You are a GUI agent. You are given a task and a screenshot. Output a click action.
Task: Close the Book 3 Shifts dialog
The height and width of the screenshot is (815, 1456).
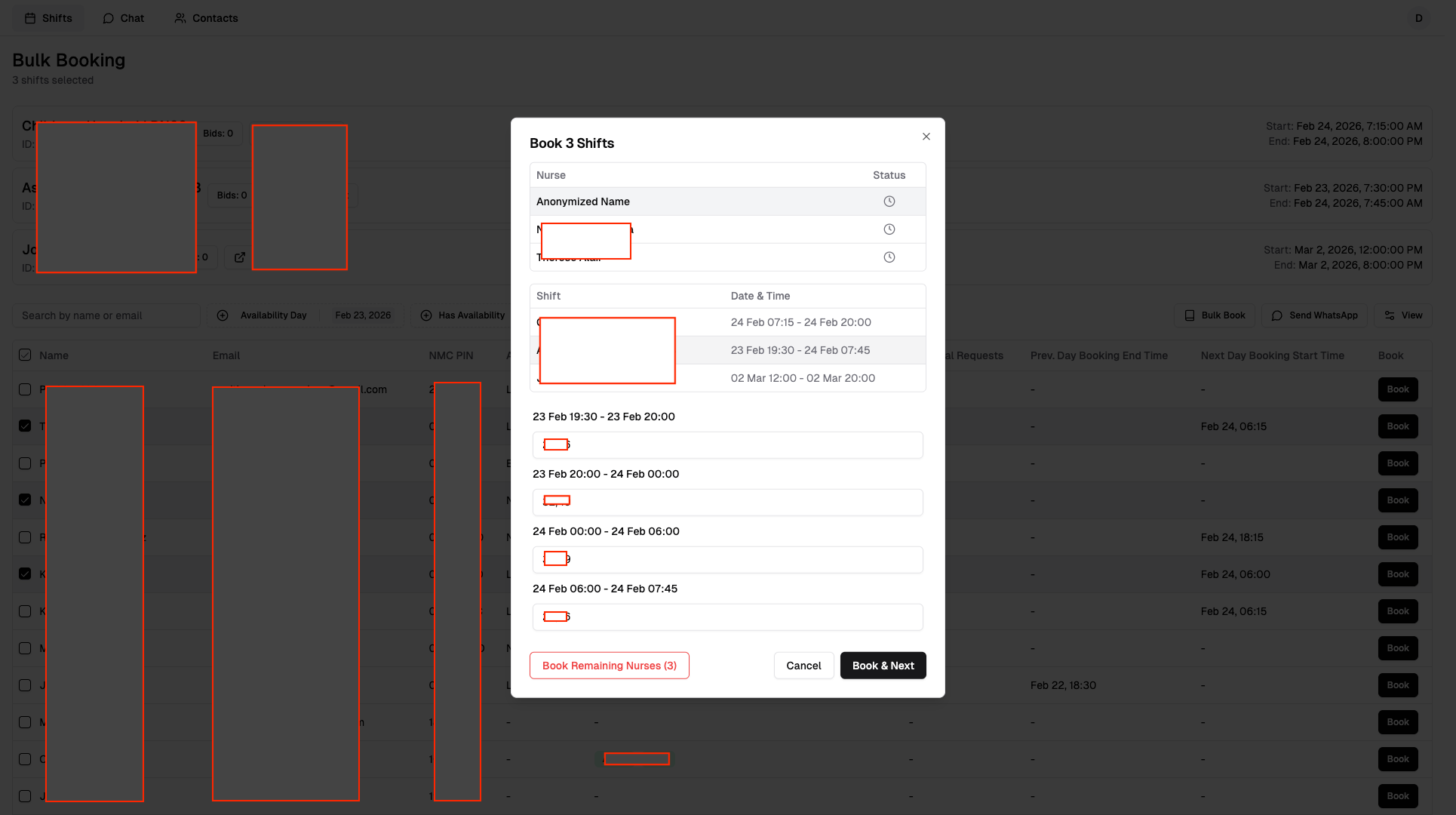pyautogui.click(x=926, y=137)
